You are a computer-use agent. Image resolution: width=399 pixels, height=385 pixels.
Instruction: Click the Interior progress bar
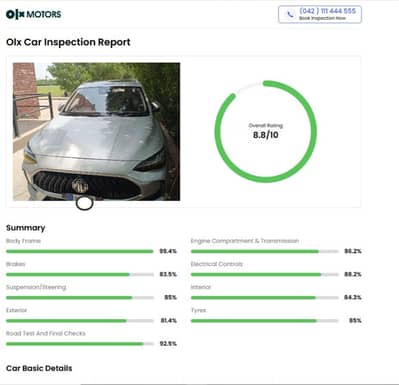click(265, 298)
